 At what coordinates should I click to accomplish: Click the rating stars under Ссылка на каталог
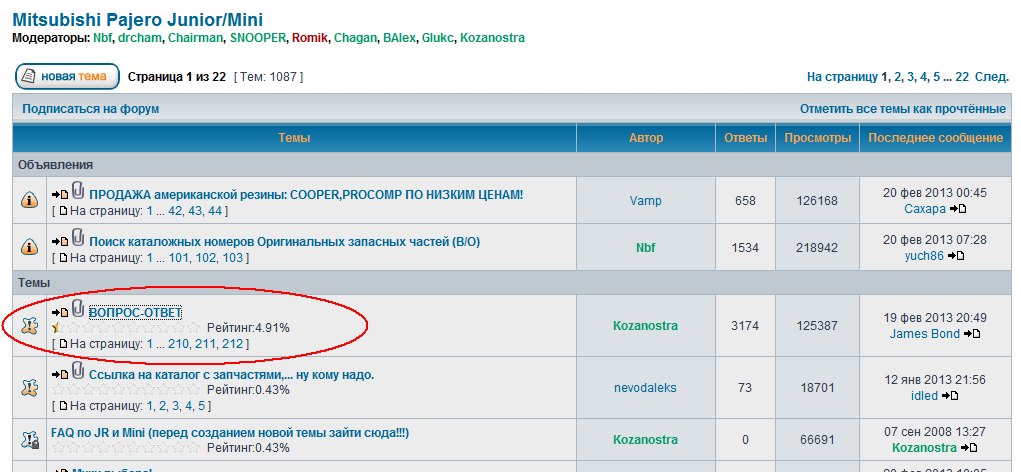coord(126,390)
